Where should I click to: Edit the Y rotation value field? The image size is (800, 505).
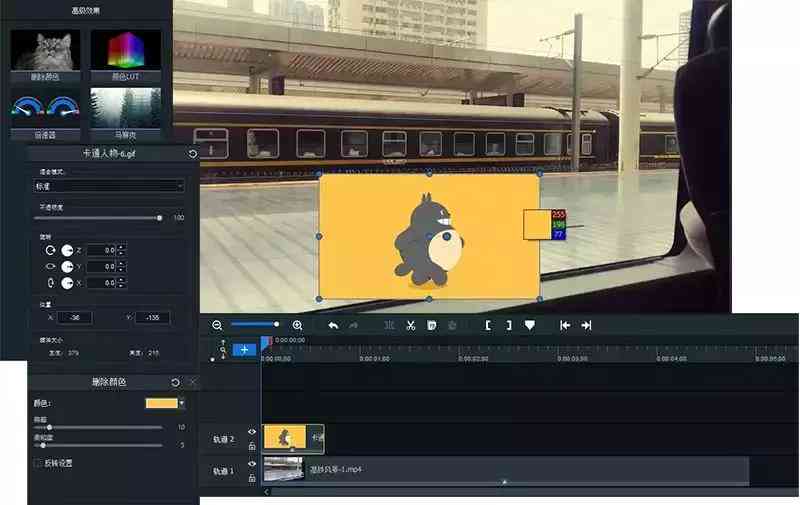(x=102, y=267)
